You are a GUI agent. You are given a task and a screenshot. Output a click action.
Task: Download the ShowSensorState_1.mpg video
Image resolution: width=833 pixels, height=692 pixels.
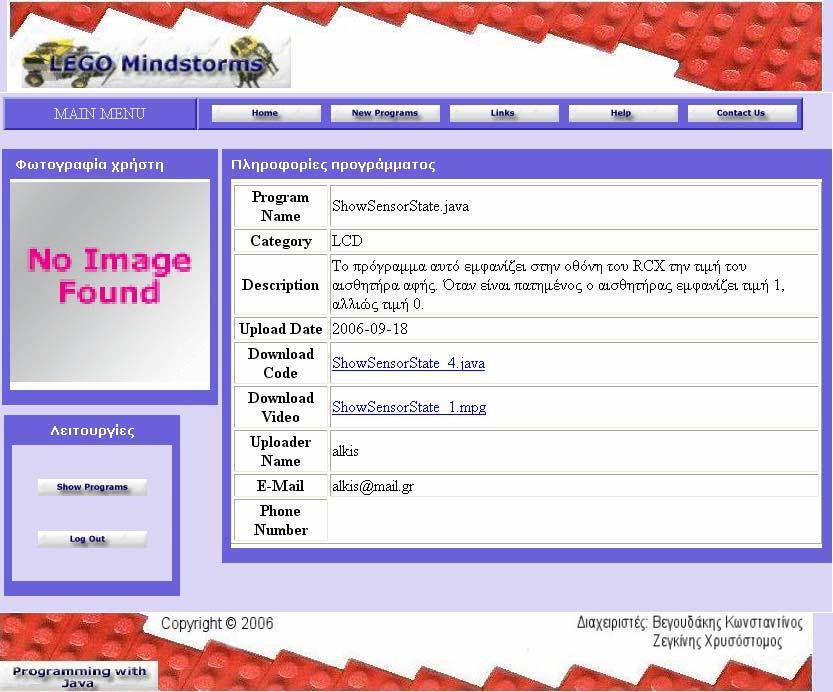point(409,407)
